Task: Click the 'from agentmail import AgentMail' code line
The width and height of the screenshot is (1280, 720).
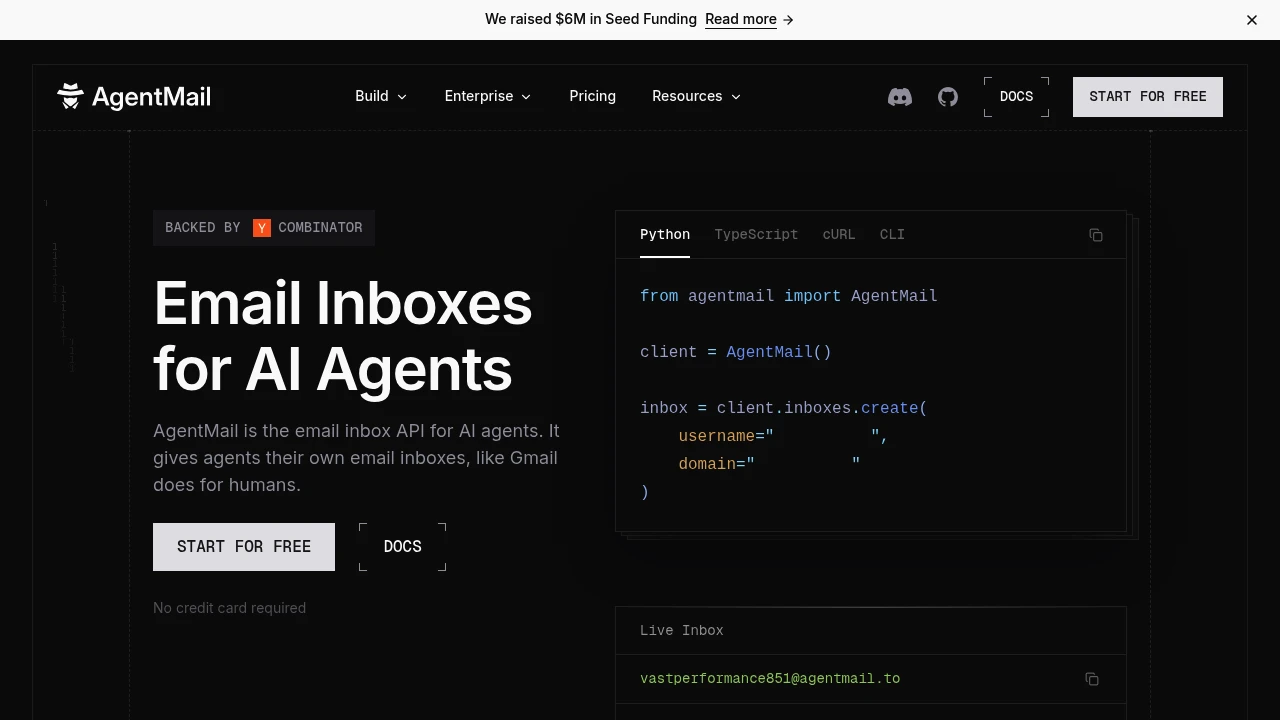Action: [789, 296]
